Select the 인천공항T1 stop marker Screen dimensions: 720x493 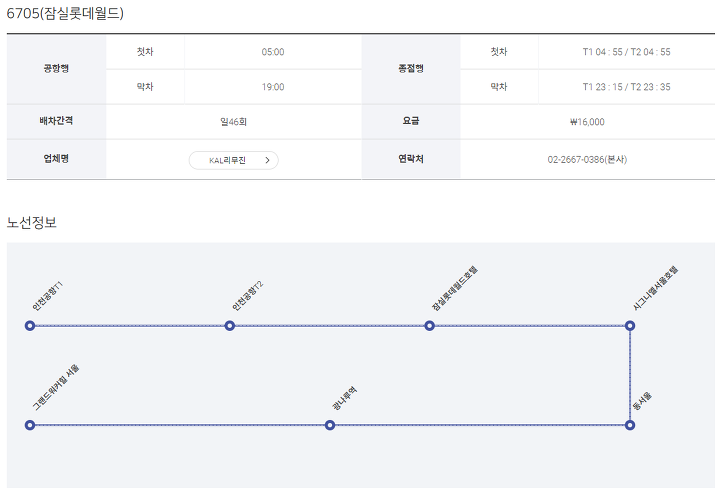pyautogui.click(x=30, y=326)
